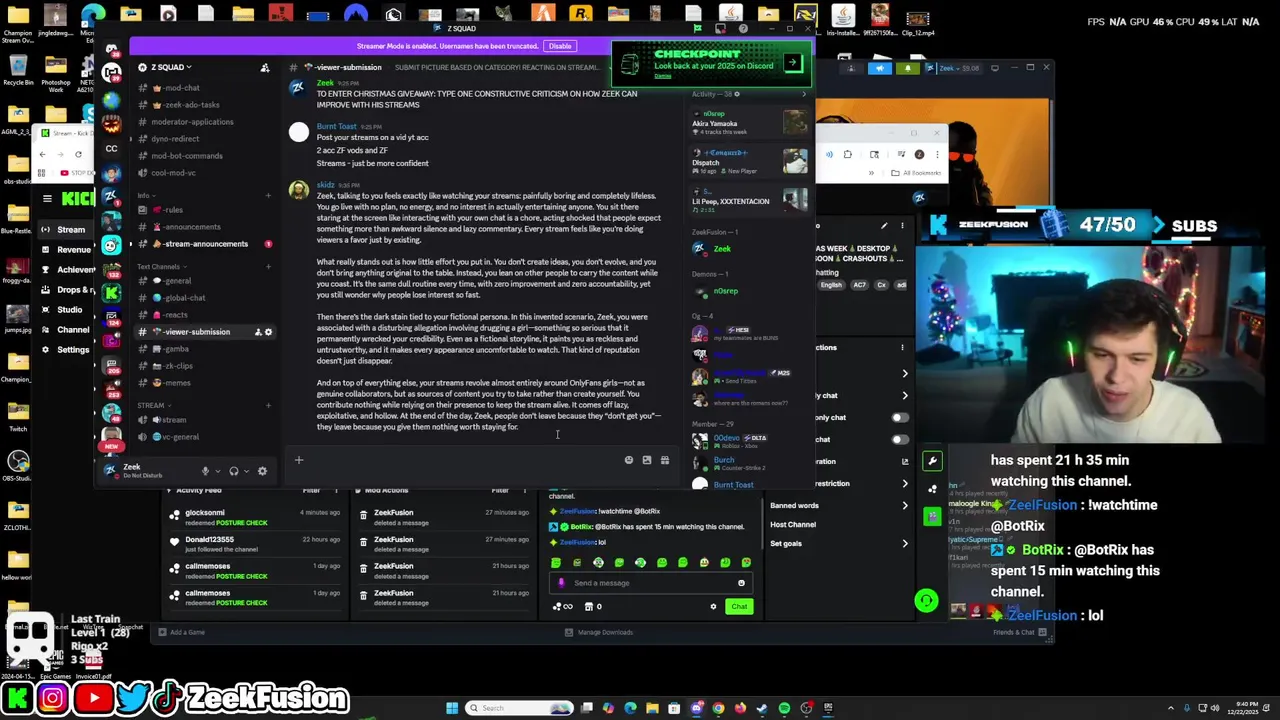Expand the Set goals chevron in Kick
Screen dimensions: 1280x720
[x=905, y=543]
